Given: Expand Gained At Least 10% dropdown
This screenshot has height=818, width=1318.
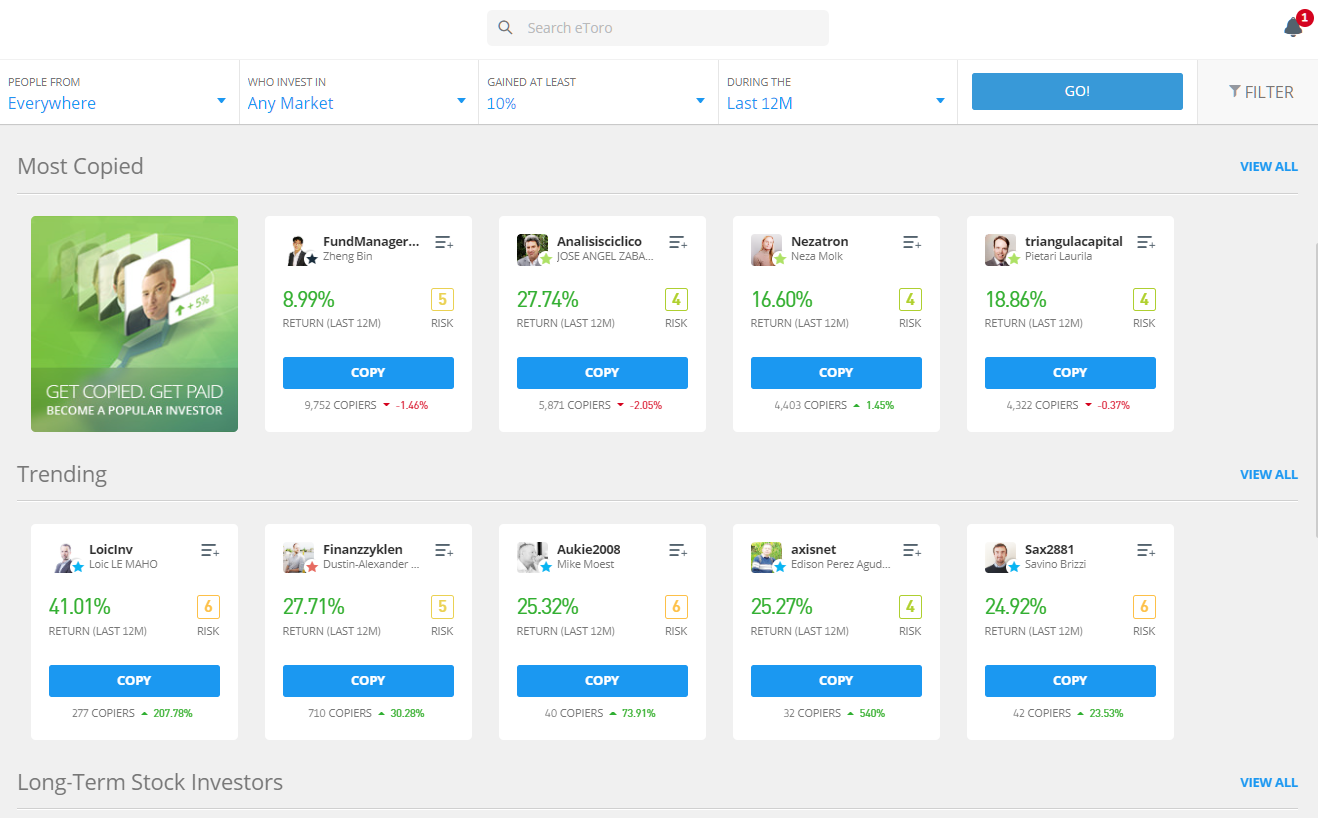Looking at the screenshot, I should click(x=598, y=92).
